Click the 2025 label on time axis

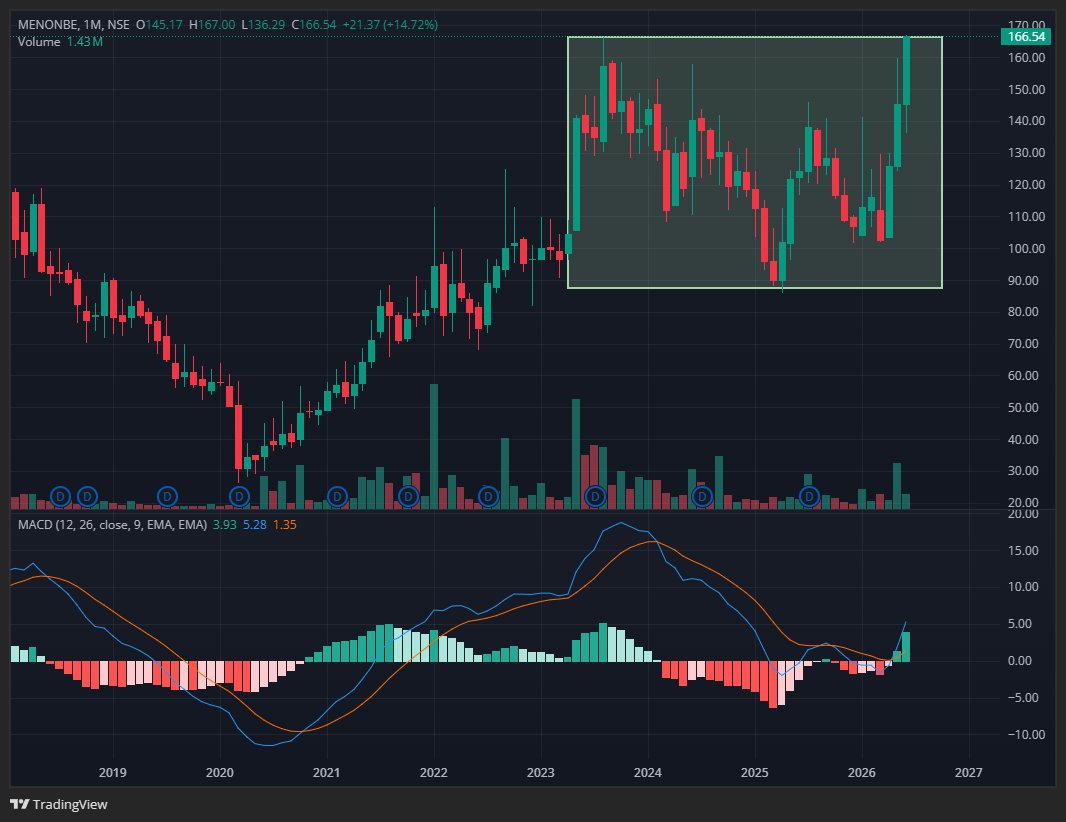(x=755, y=772)
